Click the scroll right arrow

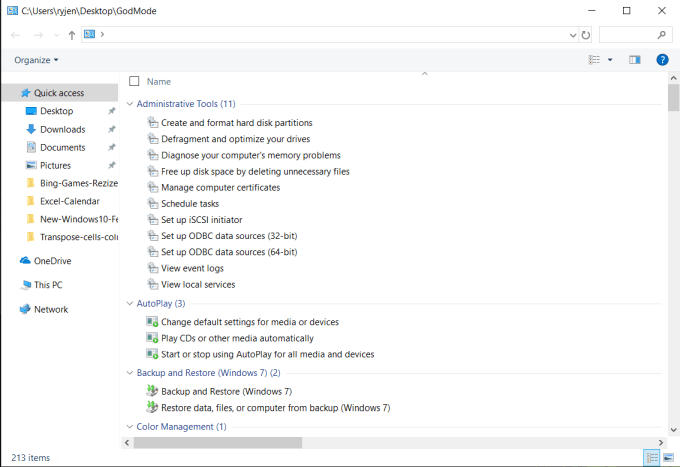(660, 442)
